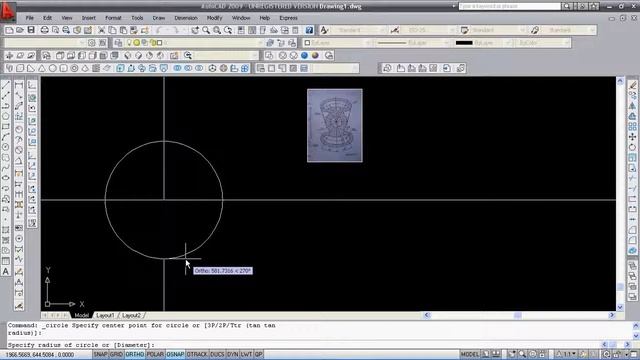The height and width of the screenshot is (360, 640).
Task: Open the Modify menu
Action: [x=214, y=18]
